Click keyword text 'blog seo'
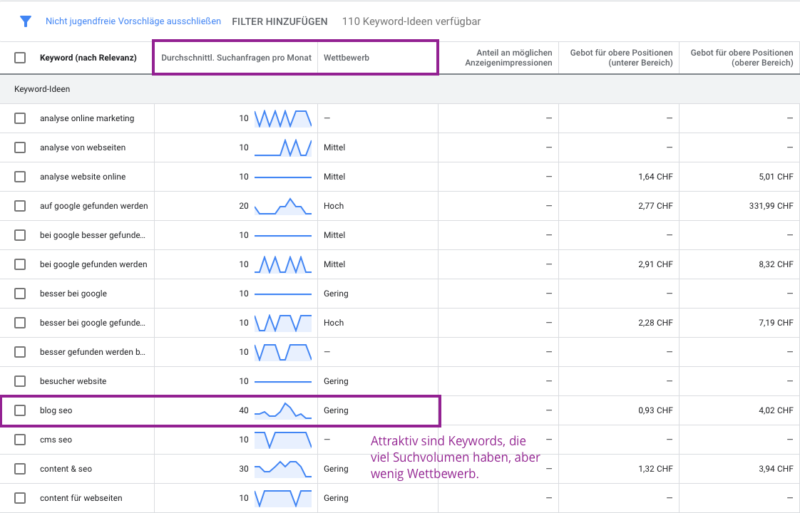800x513 pixels. pos(56,410)
